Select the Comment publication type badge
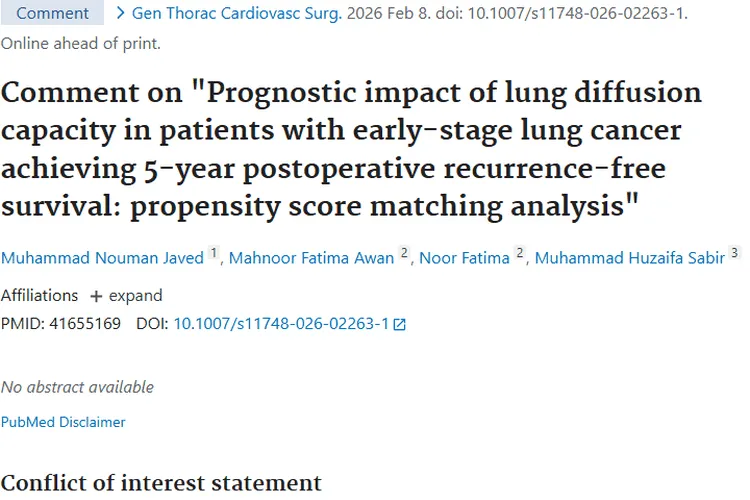The height and width of the screenshot is (500, 750). (x=53, y=14)
